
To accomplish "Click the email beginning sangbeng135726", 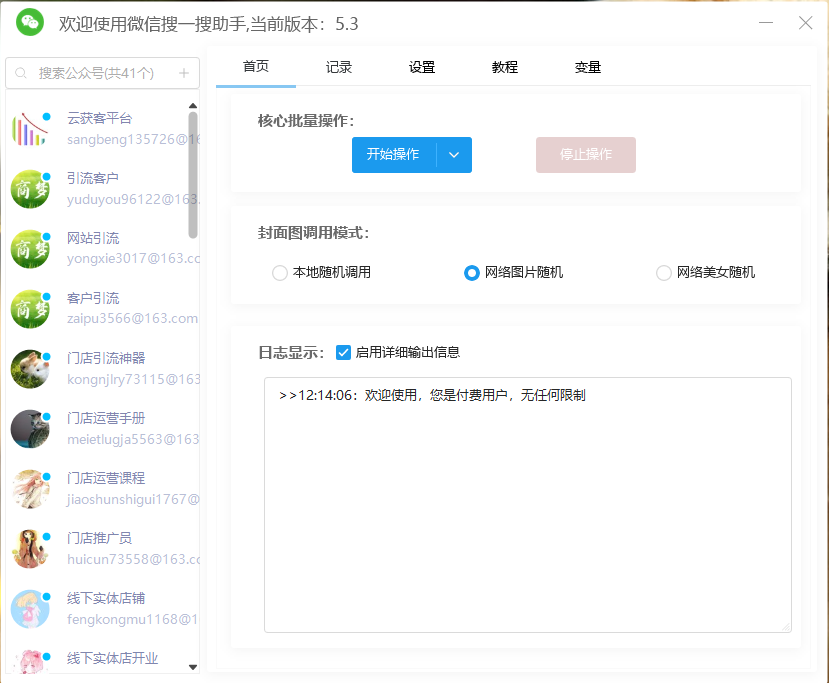I will (x=133, y=140).
